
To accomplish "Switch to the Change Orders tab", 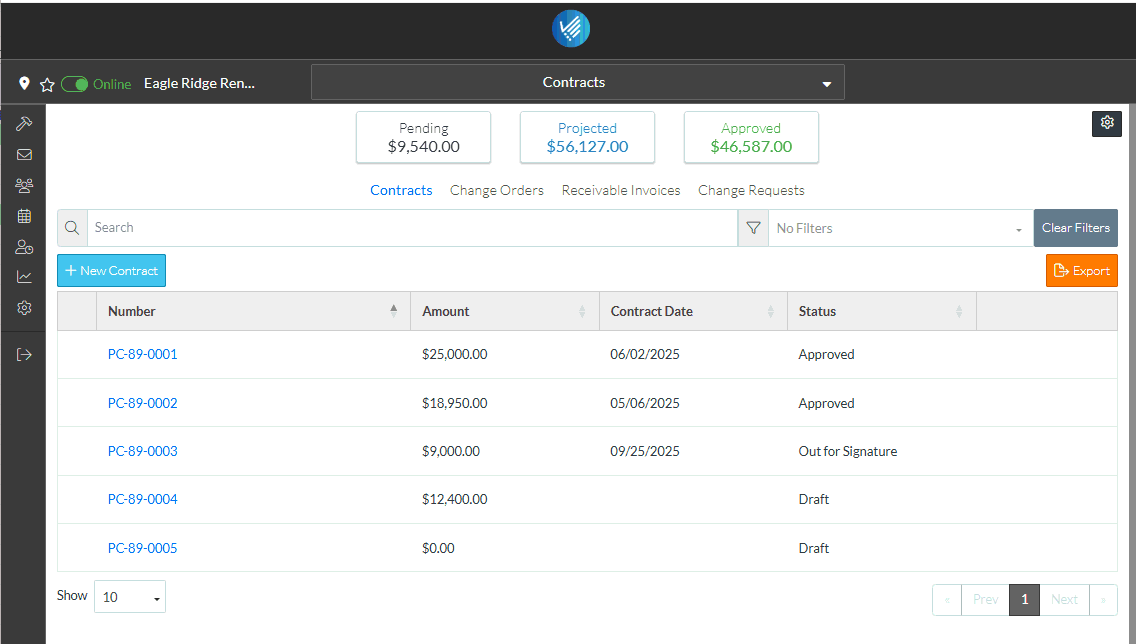I will tap(496, 190).
